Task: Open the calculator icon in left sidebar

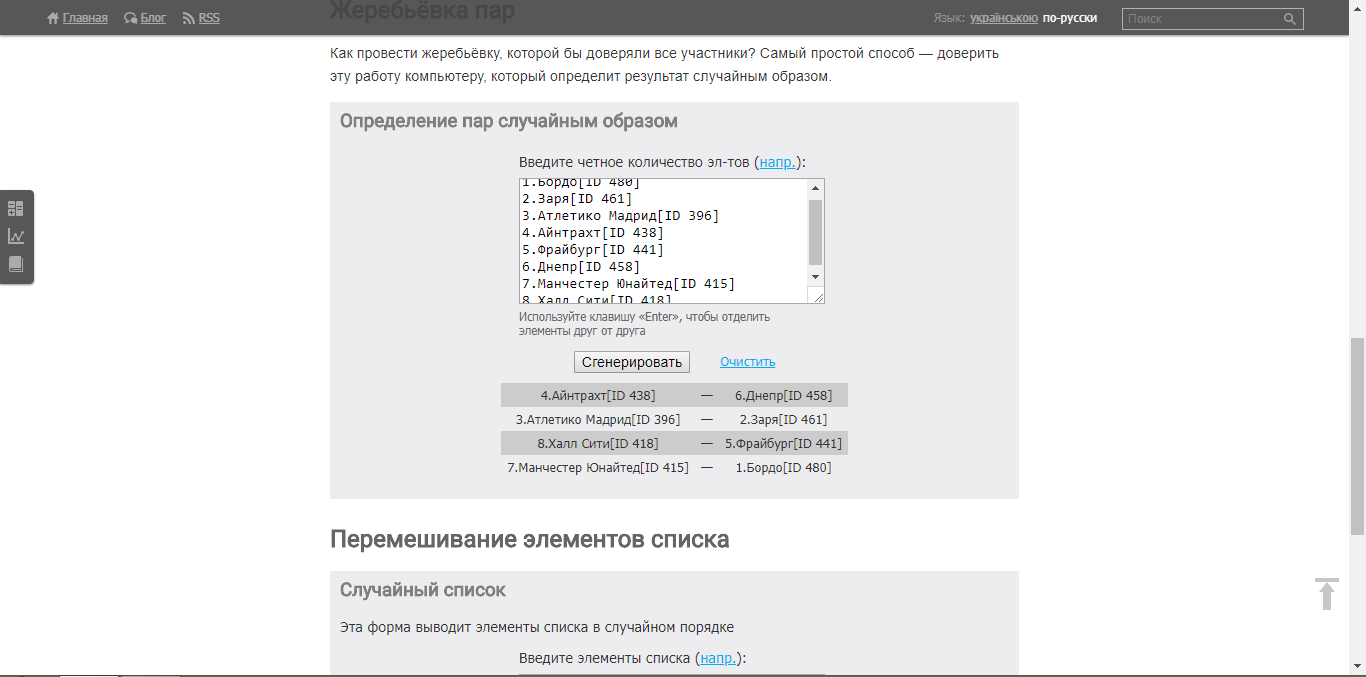Action: [x=16, y=208]
